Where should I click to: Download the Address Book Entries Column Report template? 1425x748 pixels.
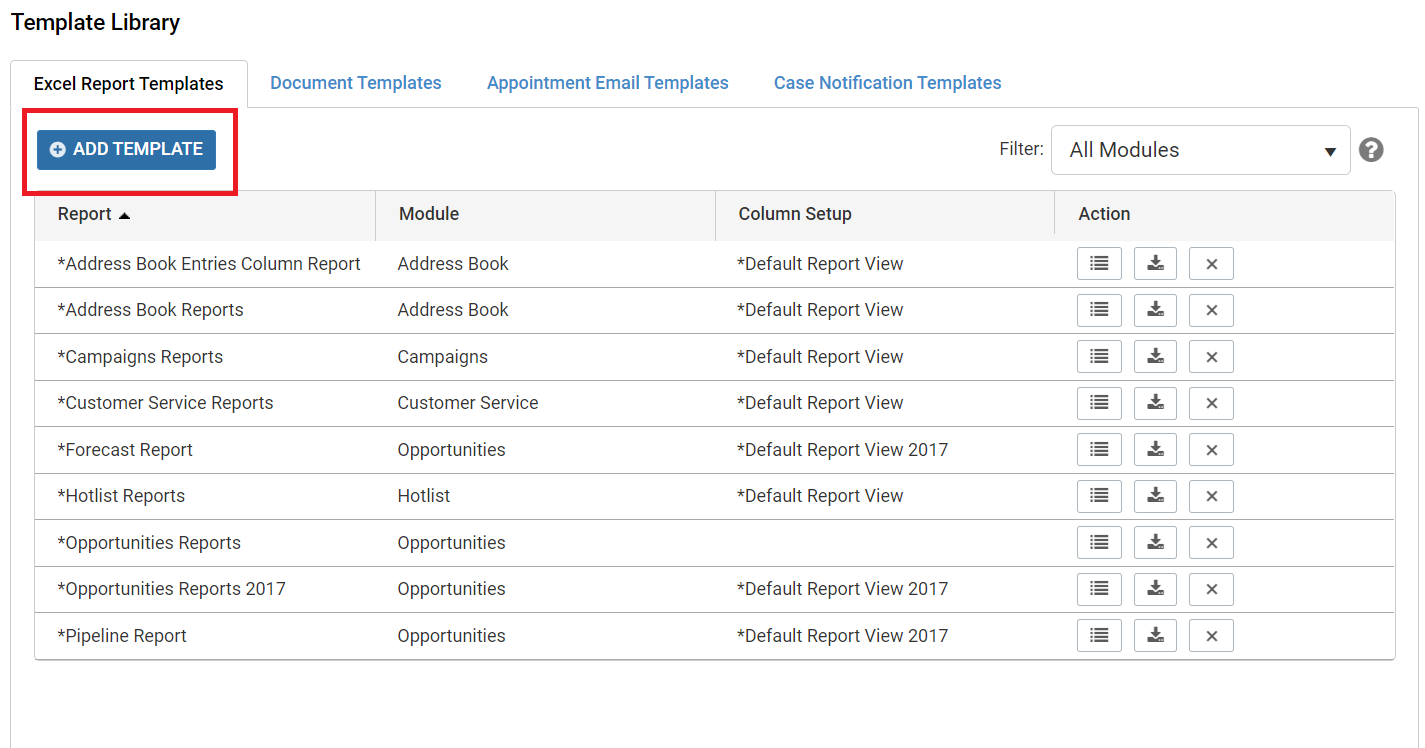[1155, 264]
